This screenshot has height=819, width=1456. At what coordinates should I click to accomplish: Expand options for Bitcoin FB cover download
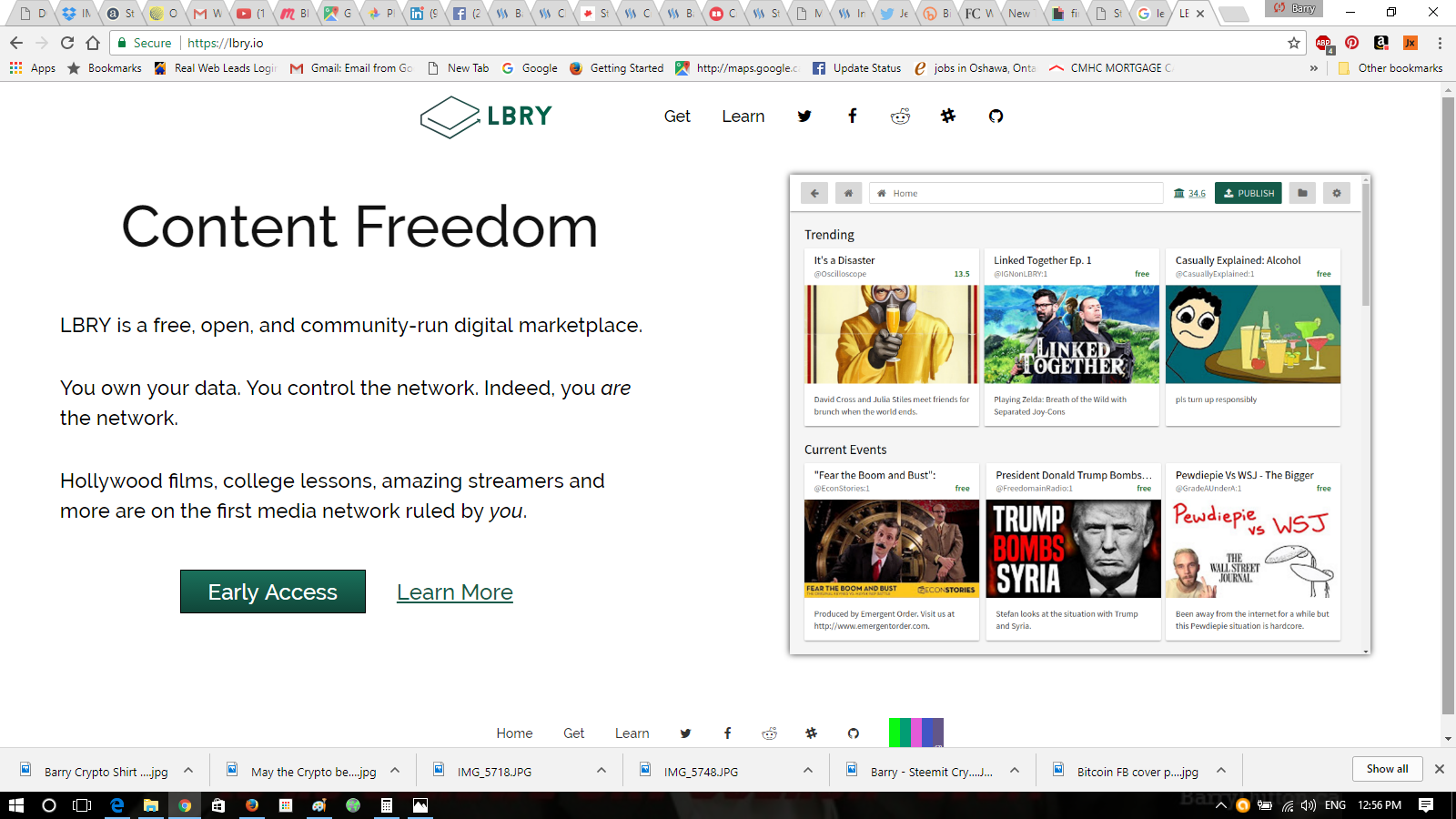1221,771
